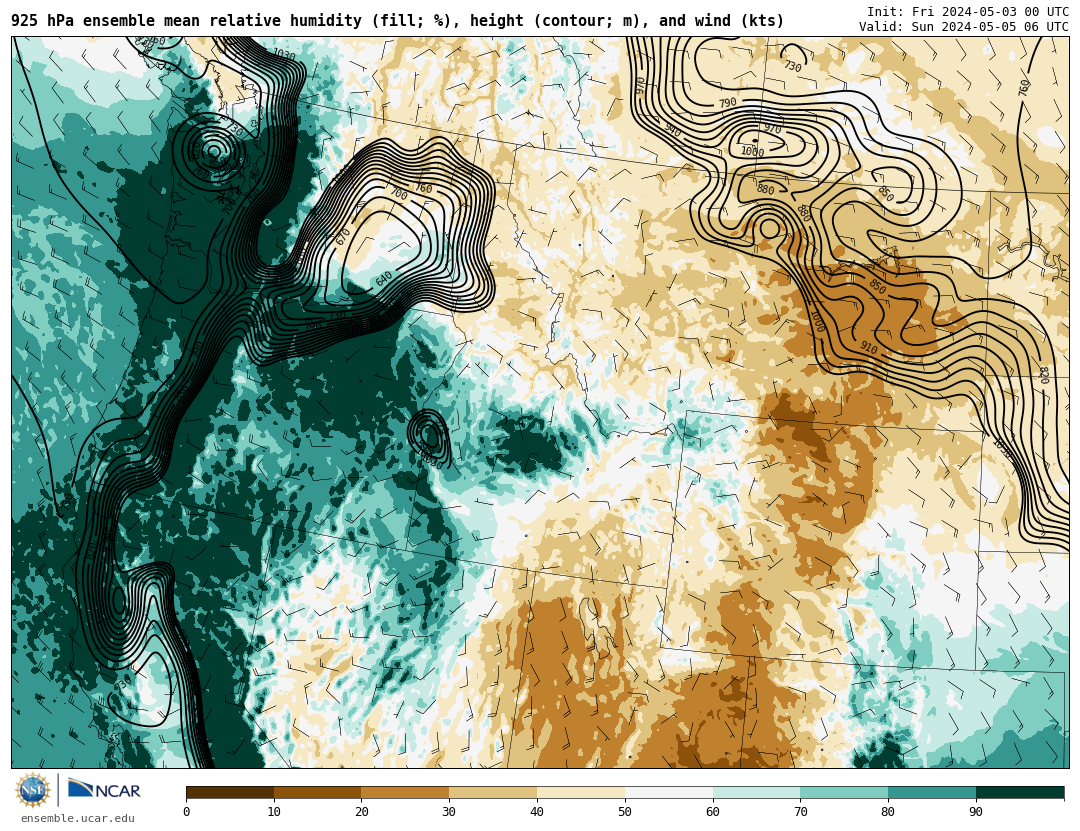This screenshot has width=1080, height=831.
Task: Click the 50-60% white colorbar segment
Action: tap(669, 792)
